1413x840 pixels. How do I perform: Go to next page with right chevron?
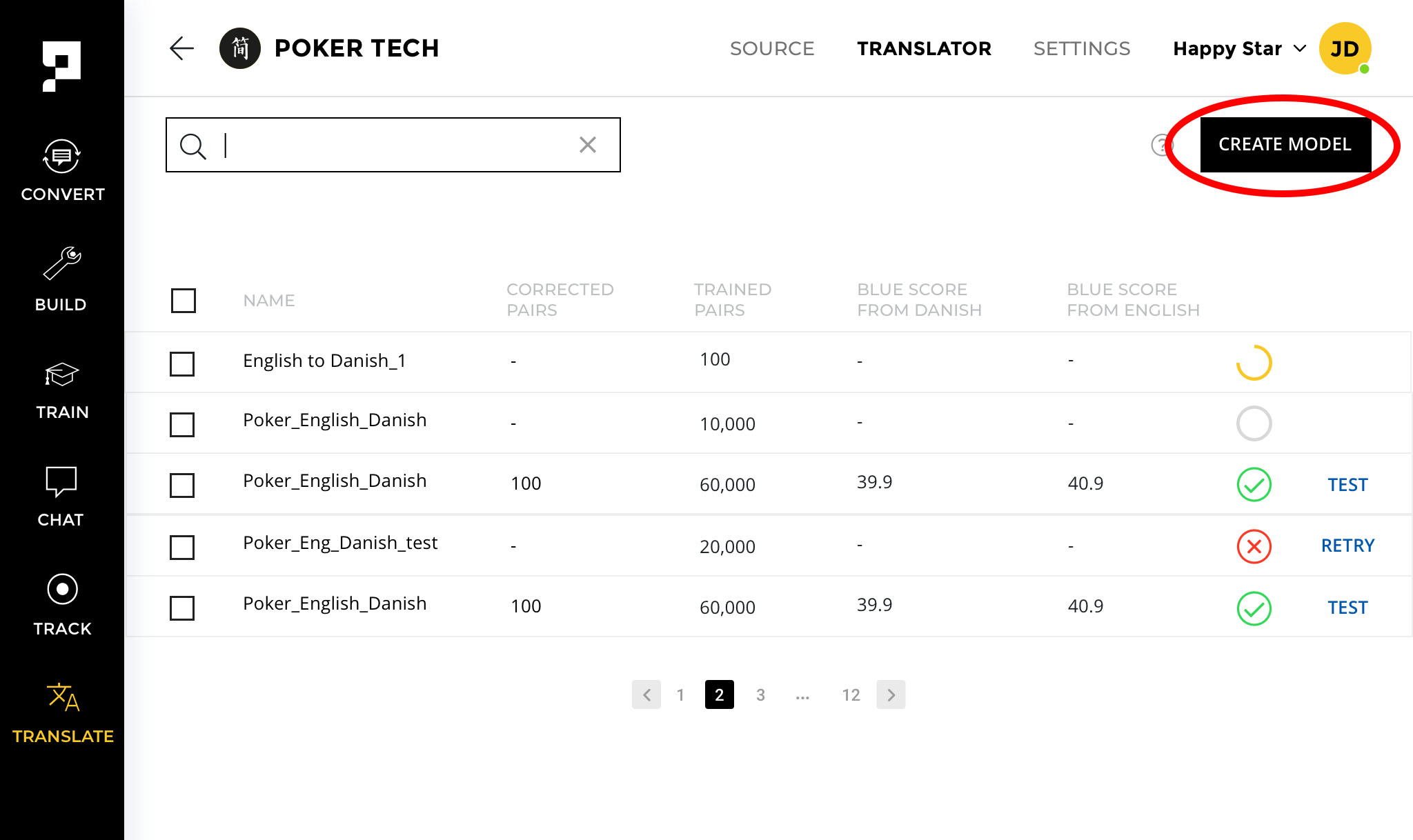[x=891, y=694]
